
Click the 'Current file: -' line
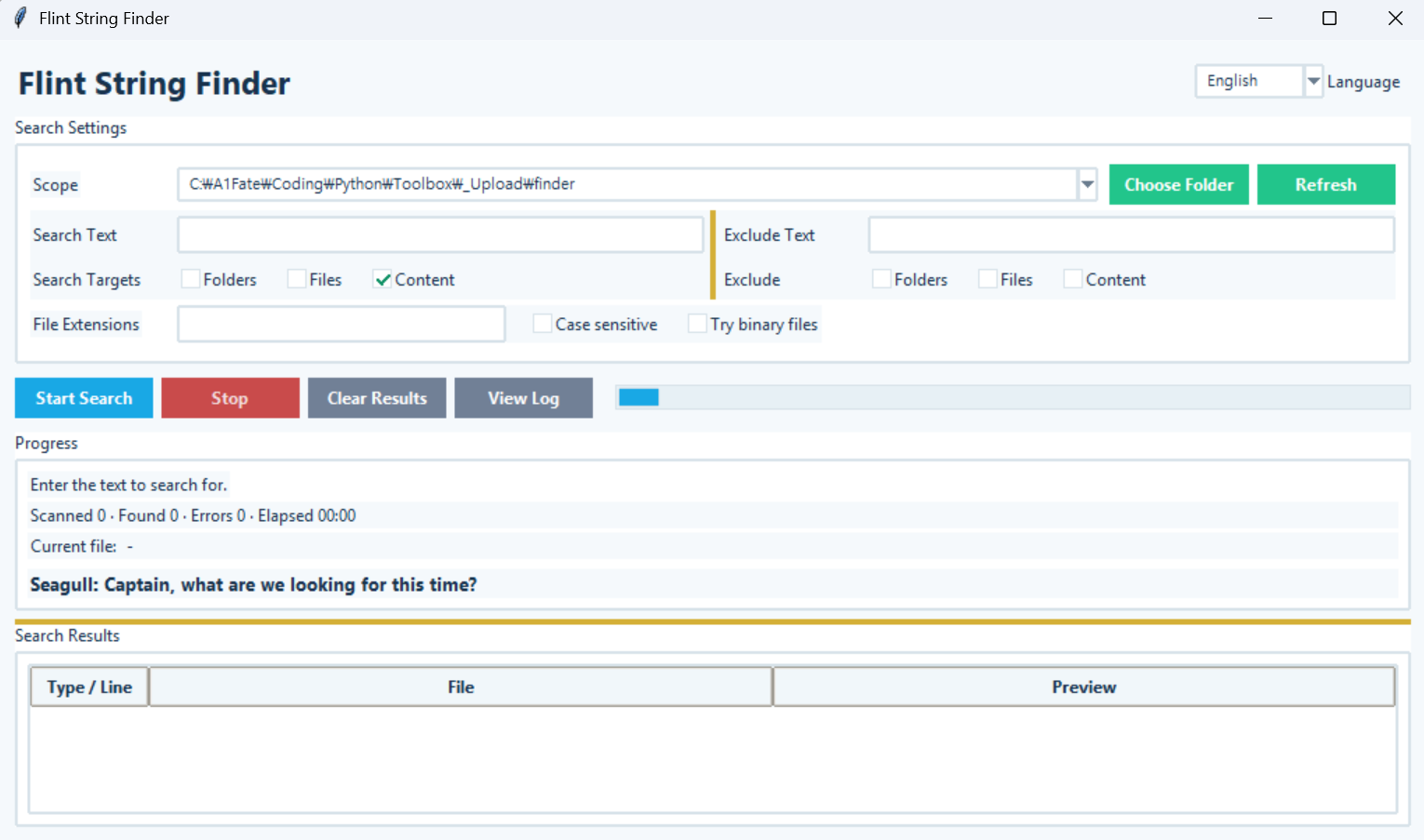click(x=81, y=546)
